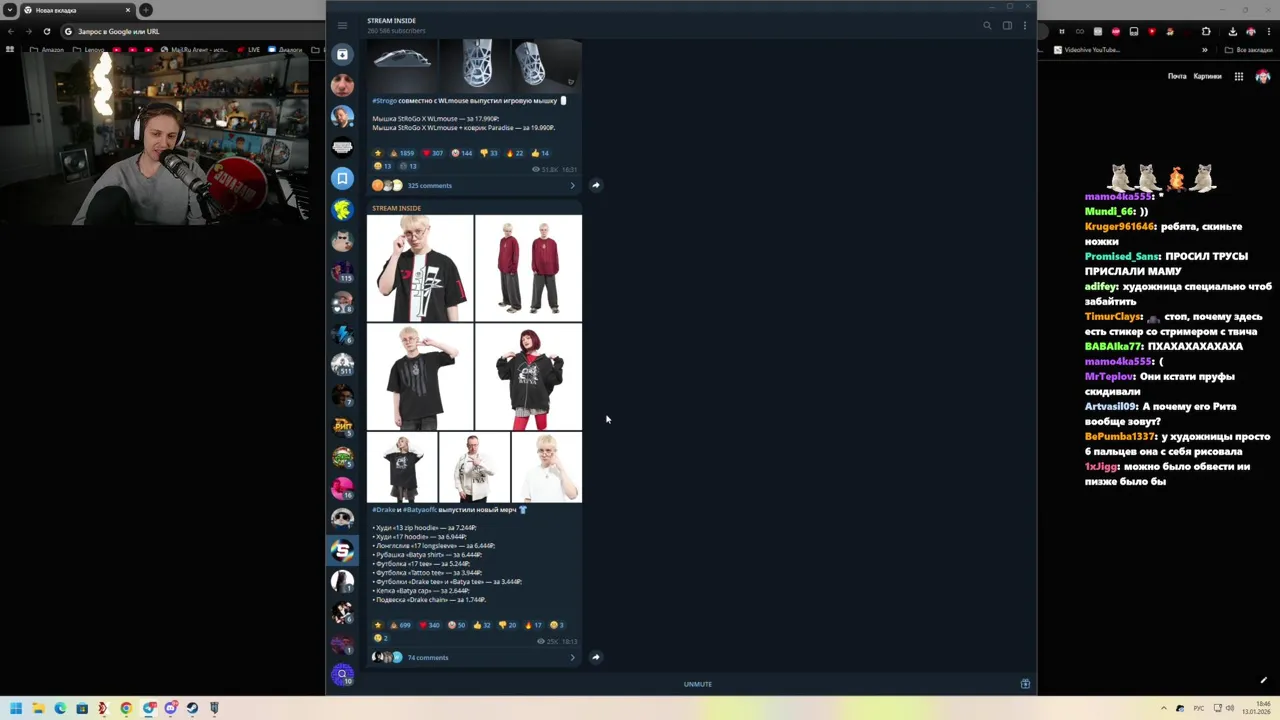Add thumbs-down reaction 33 on mouse post

click(x=489, y=153)
